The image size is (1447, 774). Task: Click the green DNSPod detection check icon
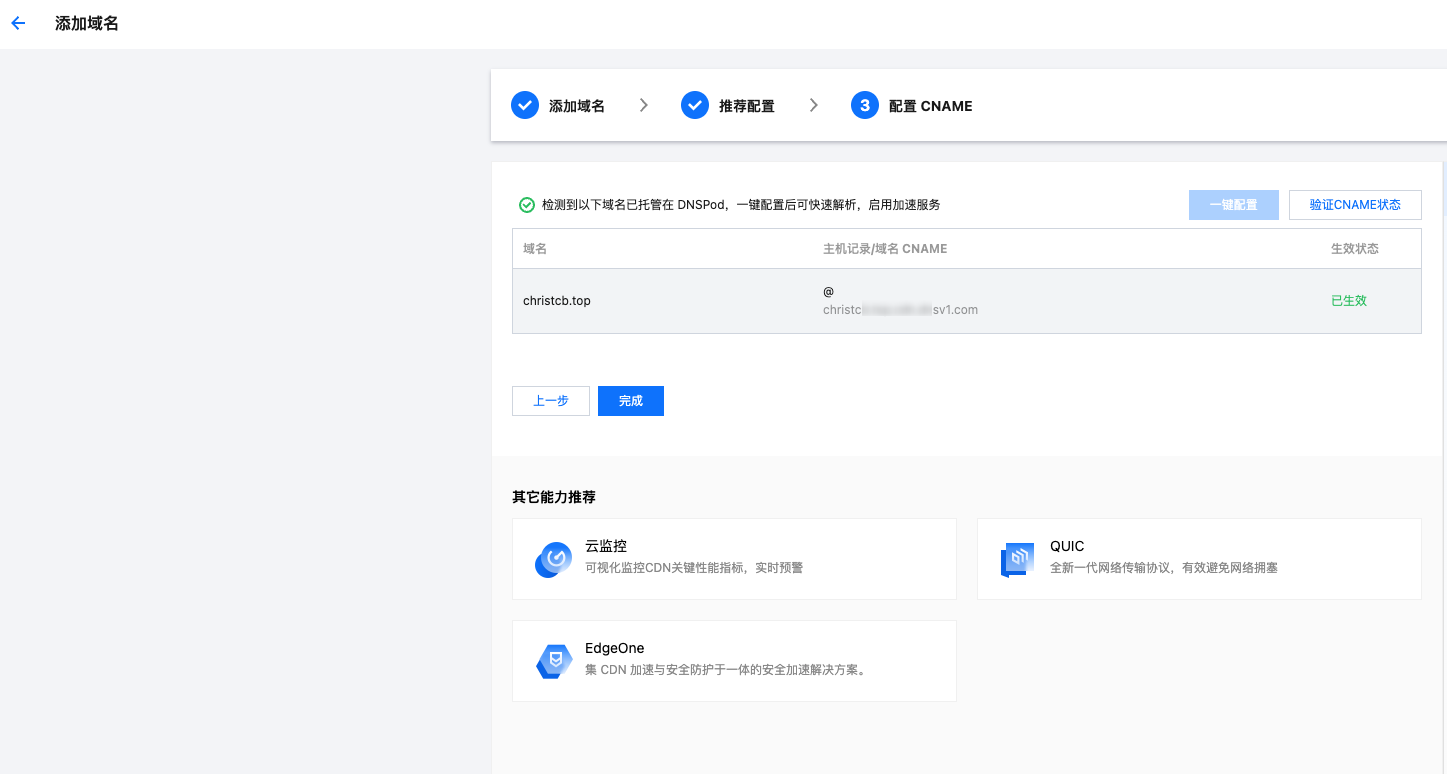pos(526,205)
